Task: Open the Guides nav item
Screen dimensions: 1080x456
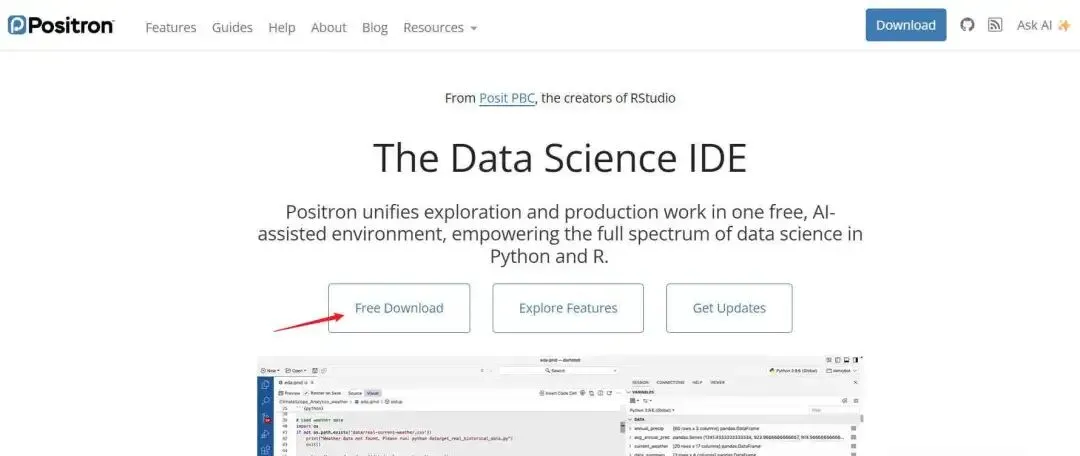Action: point(232,28)
